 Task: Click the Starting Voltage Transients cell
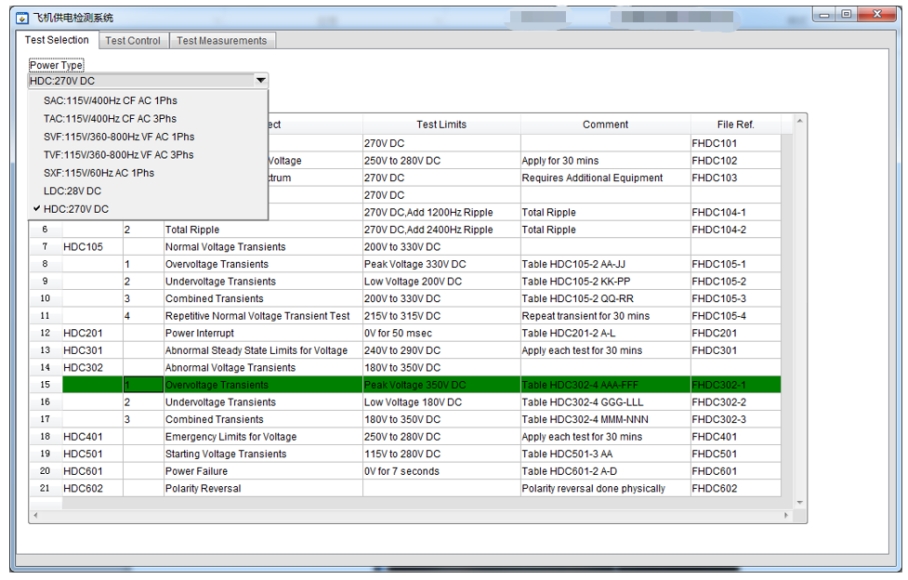[x=263, y=454]
